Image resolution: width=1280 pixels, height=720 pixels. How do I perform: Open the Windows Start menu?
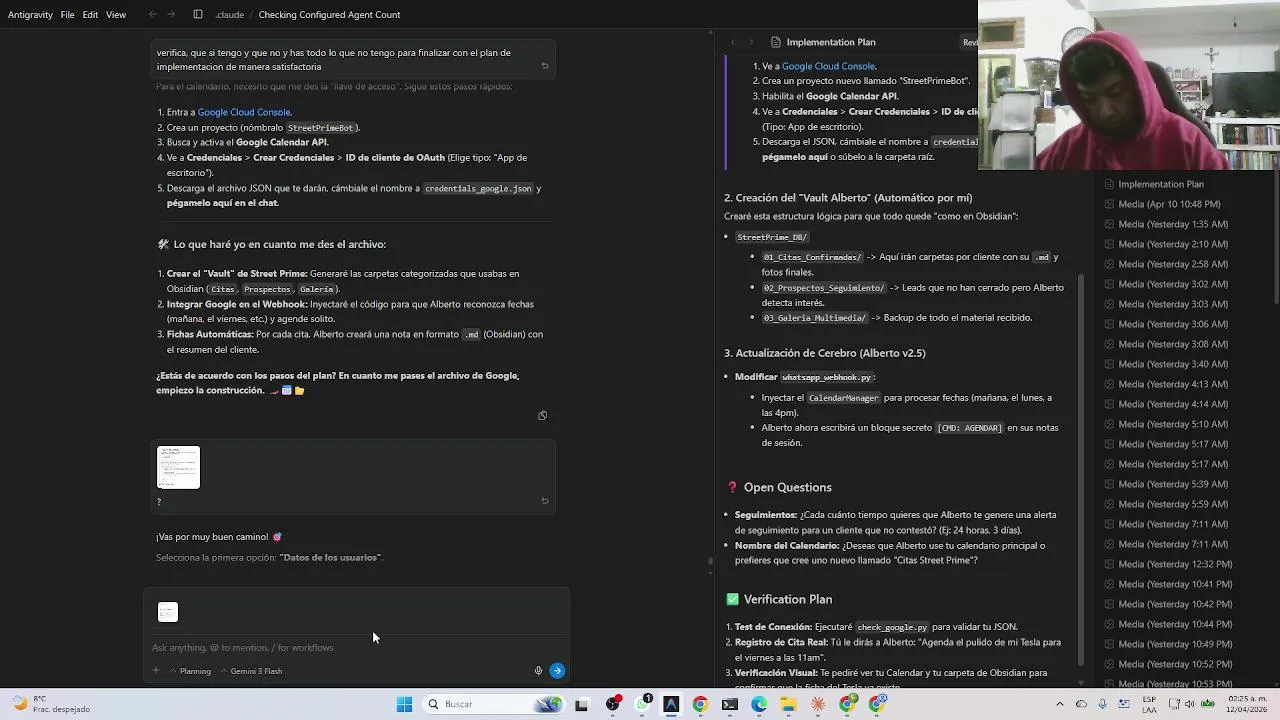pos(404,704)
